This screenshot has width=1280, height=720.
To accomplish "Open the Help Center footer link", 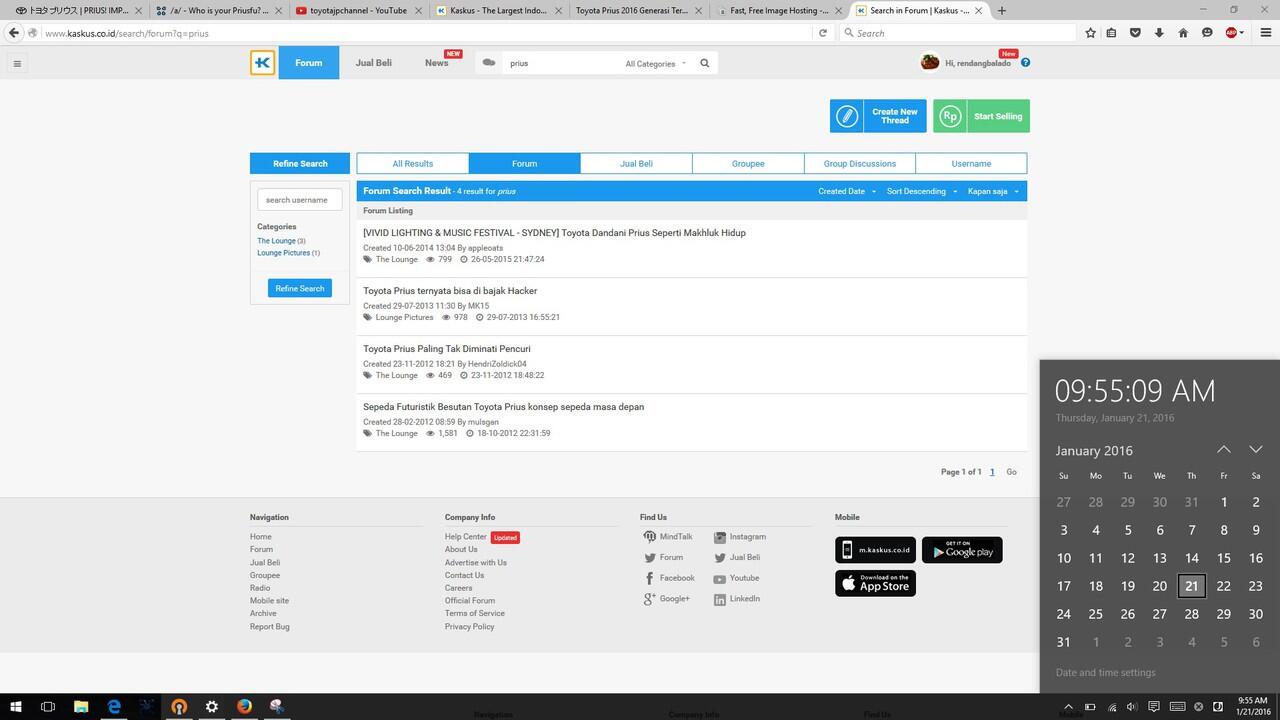I will click(466, 537).
